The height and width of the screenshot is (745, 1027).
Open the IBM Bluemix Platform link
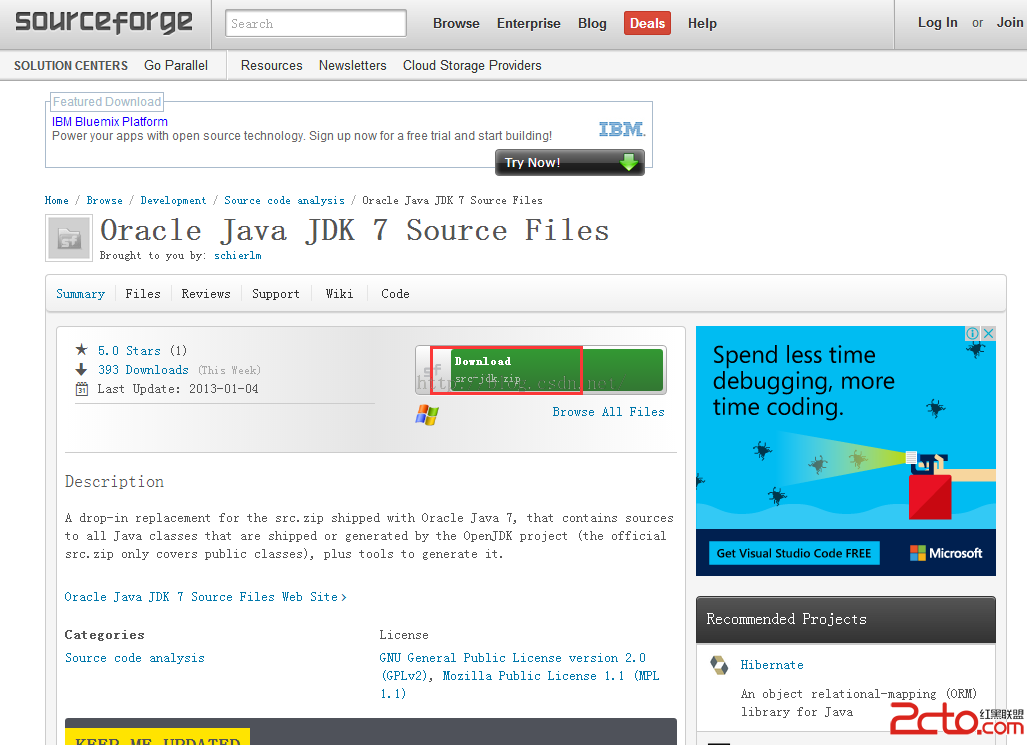[x=110, y=122]
